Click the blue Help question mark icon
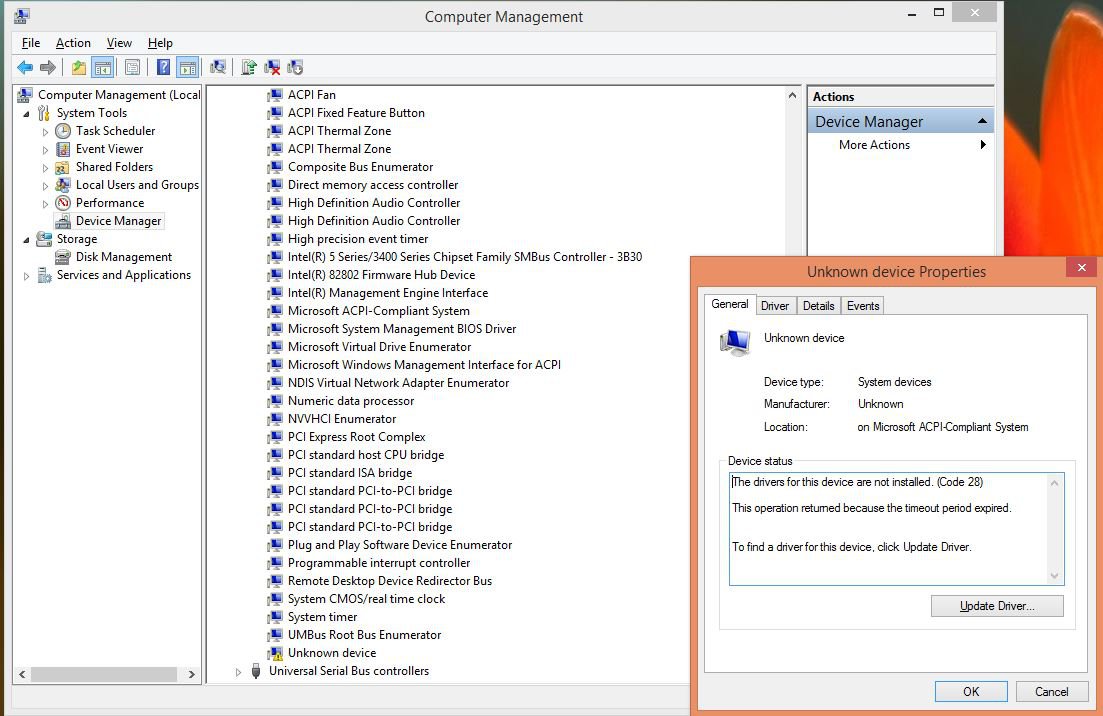 point(163,68)
